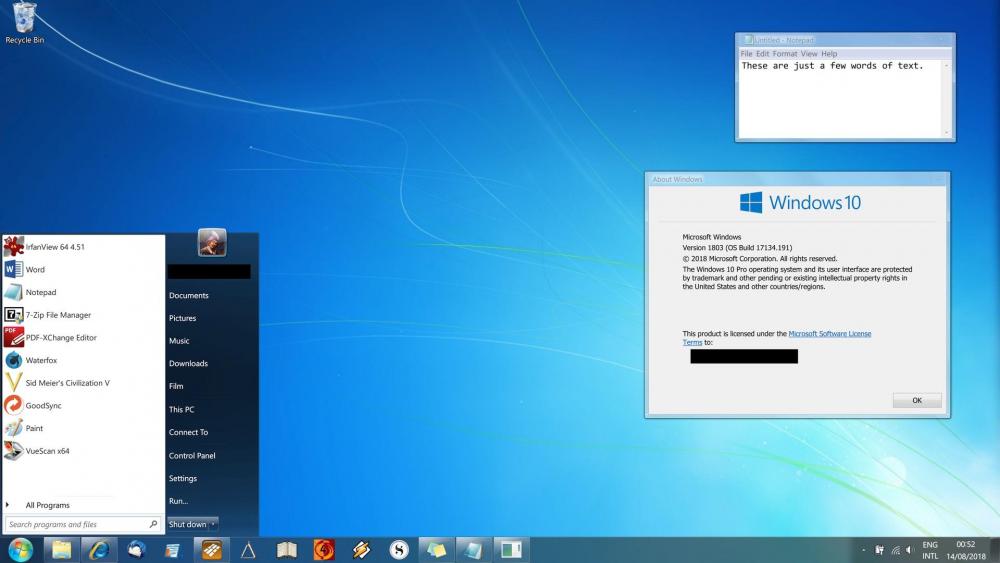Open the arrow next to Shut down

tap(213, 524)
